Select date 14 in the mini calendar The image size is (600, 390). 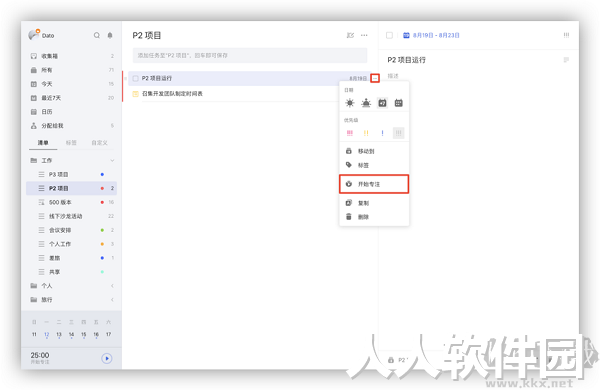[71, 335]
